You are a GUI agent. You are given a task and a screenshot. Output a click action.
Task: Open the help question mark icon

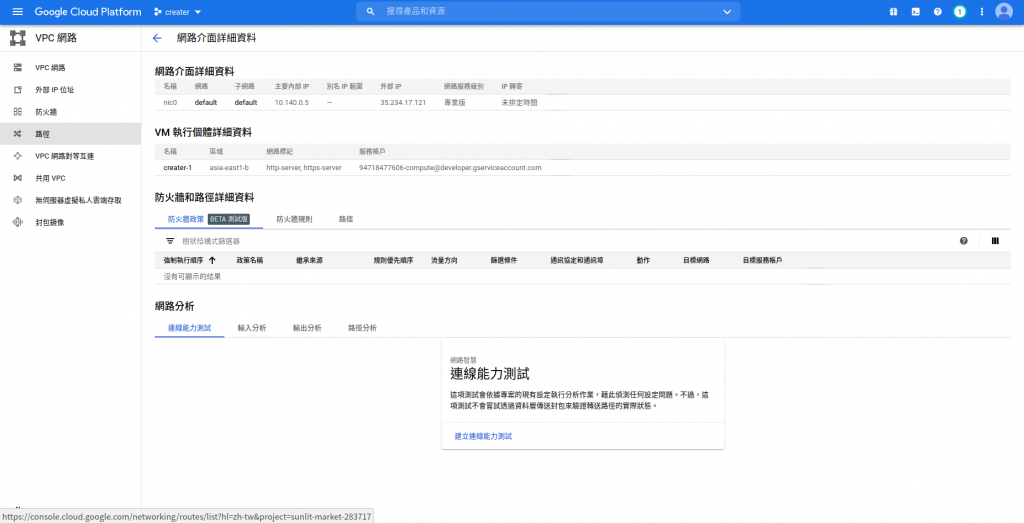point(938,12)
